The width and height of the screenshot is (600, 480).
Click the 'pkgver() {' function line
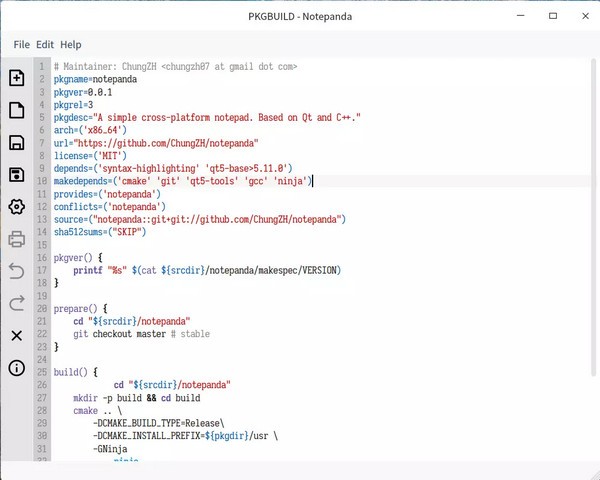78,258
